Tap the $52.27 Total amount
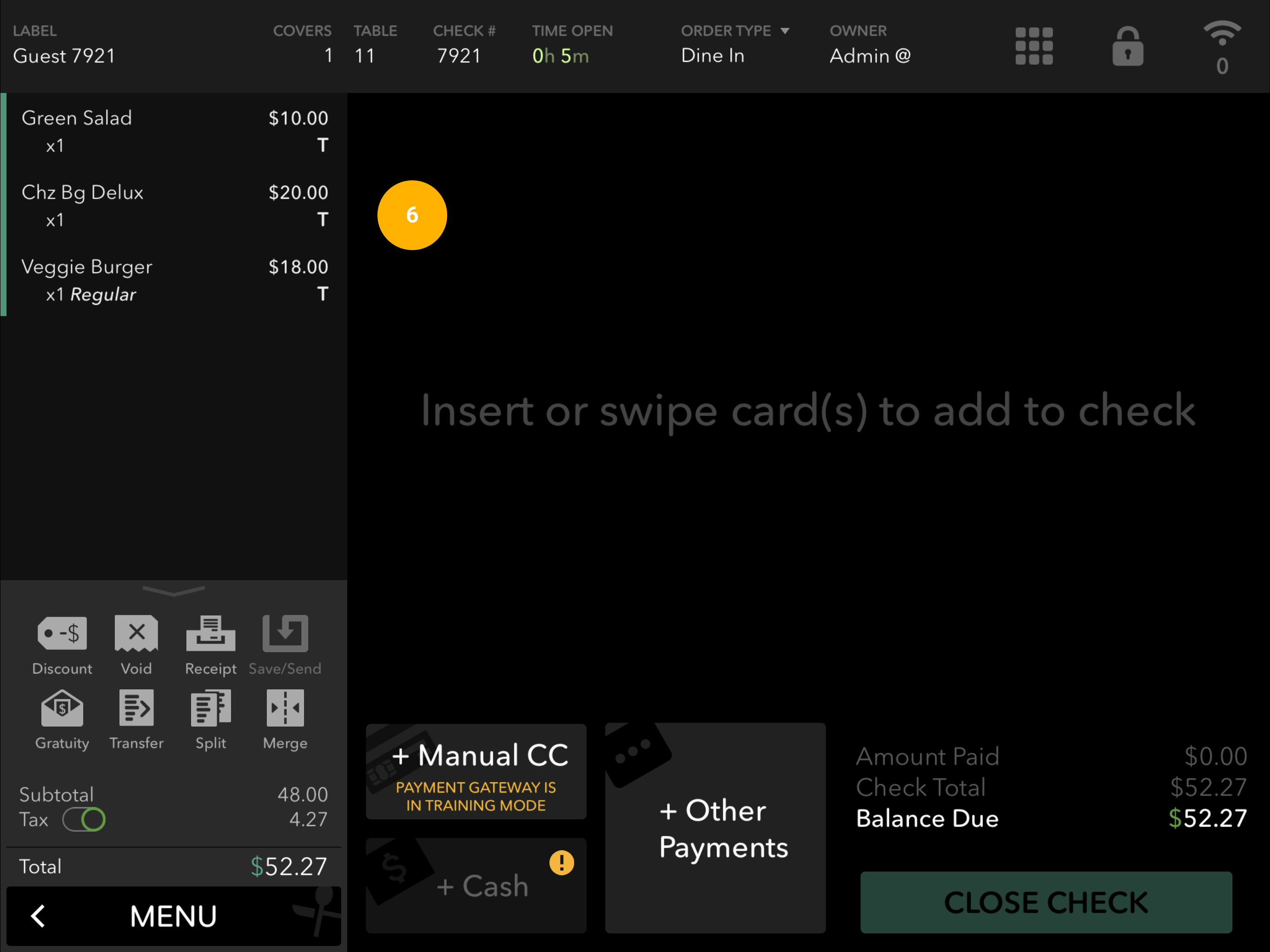The height and width of the screenshot is (952, 1270). (289, 866)
